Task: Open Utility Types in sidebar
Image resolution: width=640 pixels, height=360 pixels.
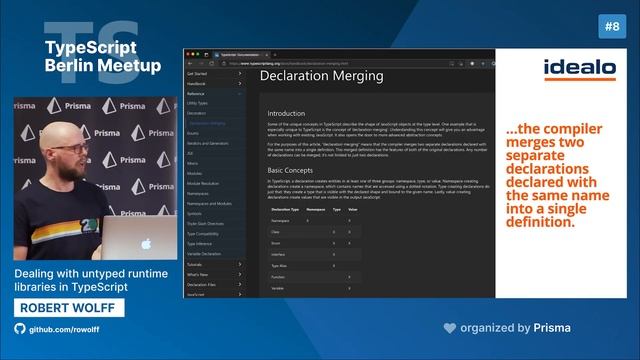Action: tap(198, 103)
